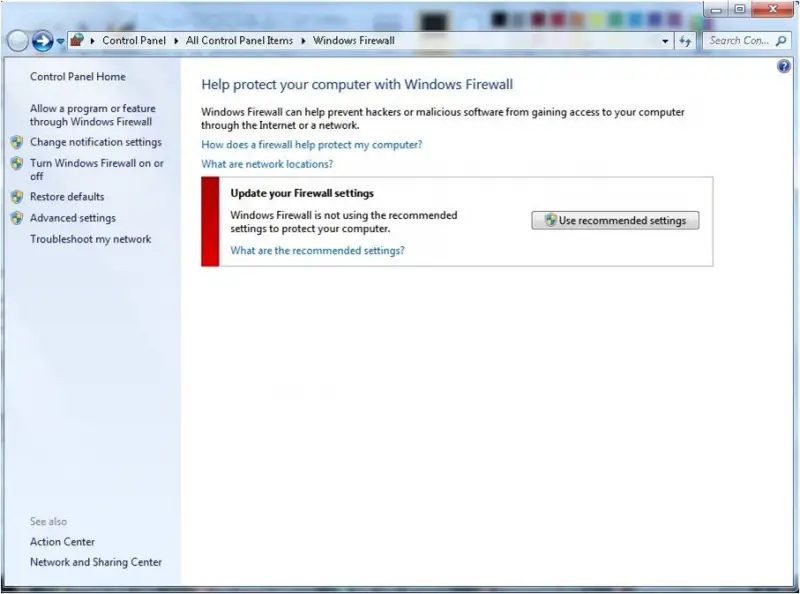Screen dimensions: 800x594
Task: Maximize the Windows Firewall window
Action: [740, 9]
